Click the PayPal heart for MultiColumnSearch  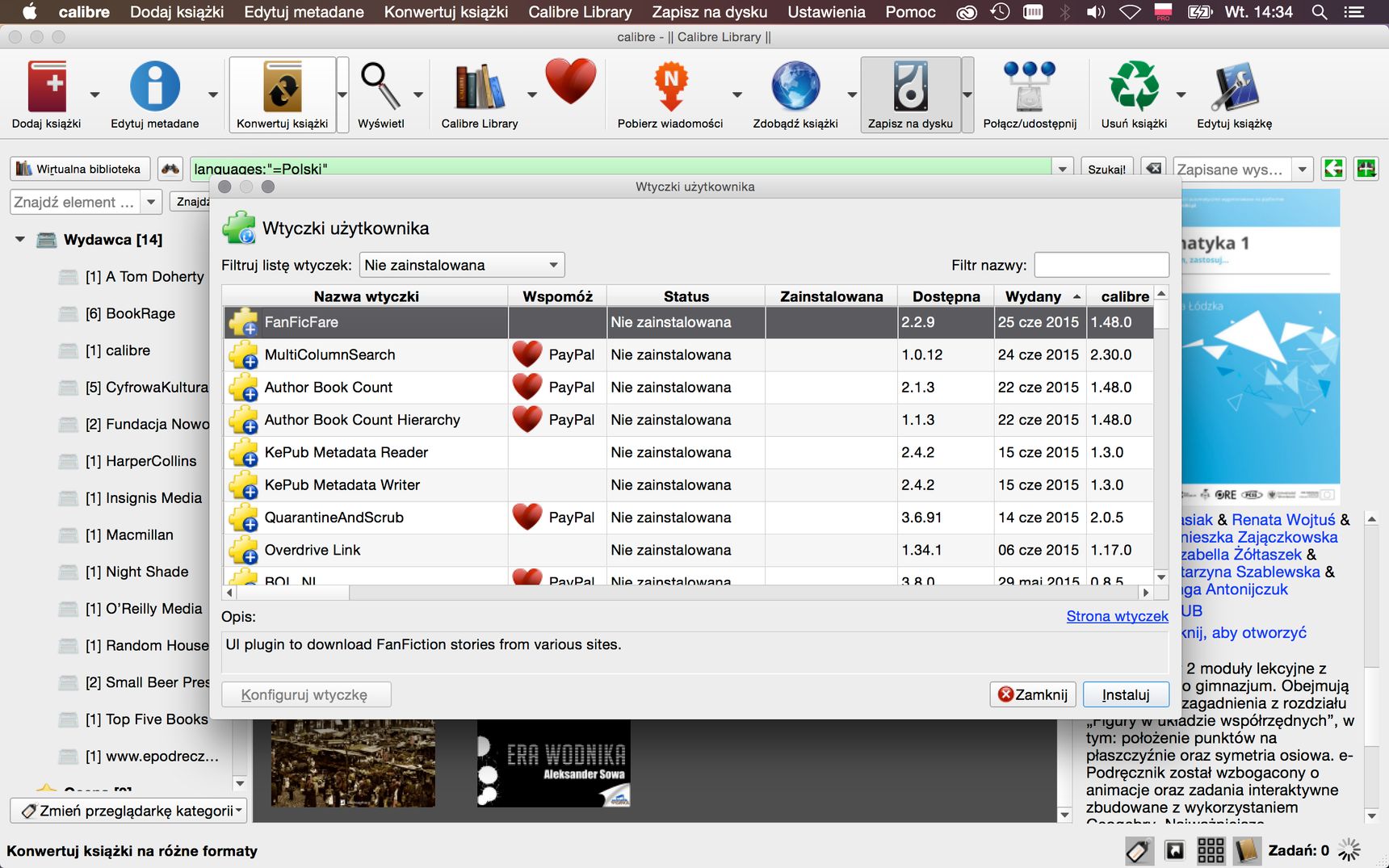[x=527, y=354]
